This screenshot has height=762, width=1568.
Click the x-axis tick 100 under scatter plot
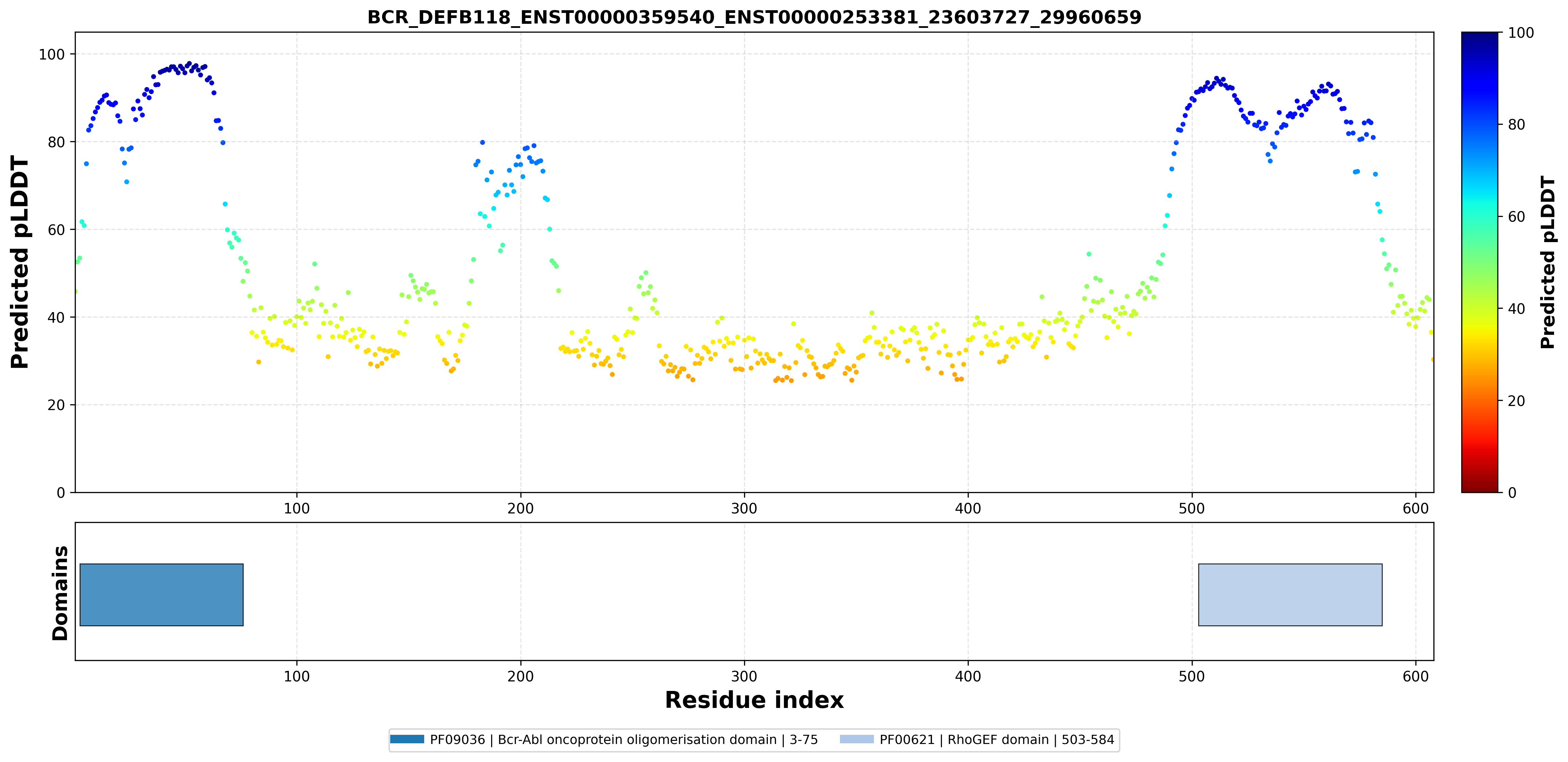(x=296, y=508)
